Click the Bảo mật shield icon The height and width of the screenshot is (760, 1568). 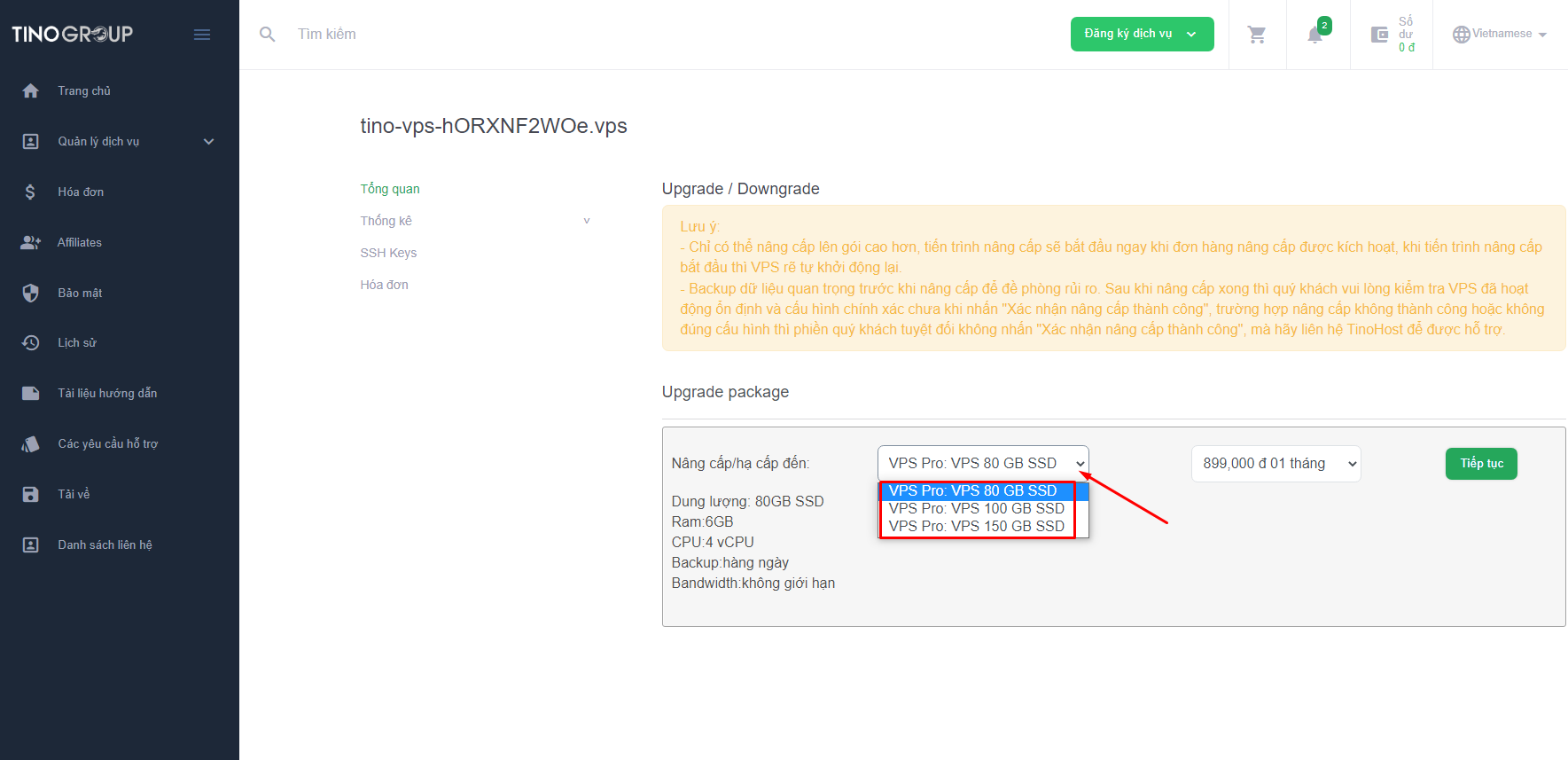30,293
